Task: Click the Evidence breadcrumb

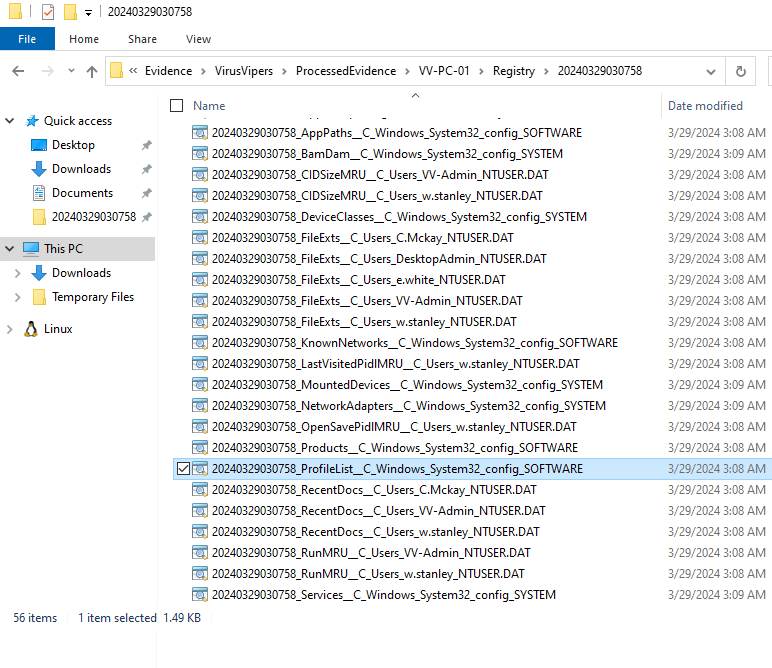Action: click(x=168, y=71)
